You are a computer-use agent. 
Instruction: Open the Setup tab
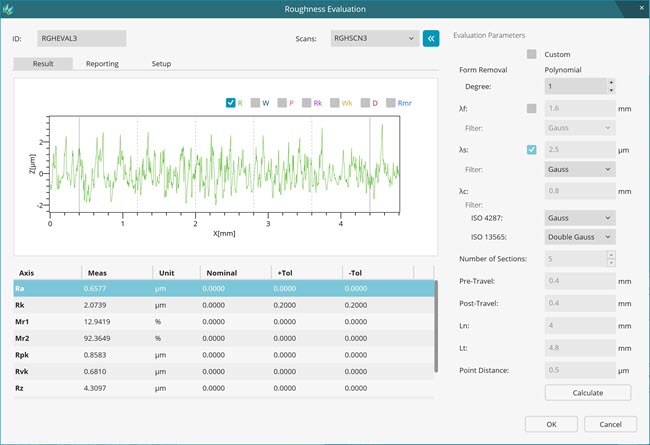(160, 64)
